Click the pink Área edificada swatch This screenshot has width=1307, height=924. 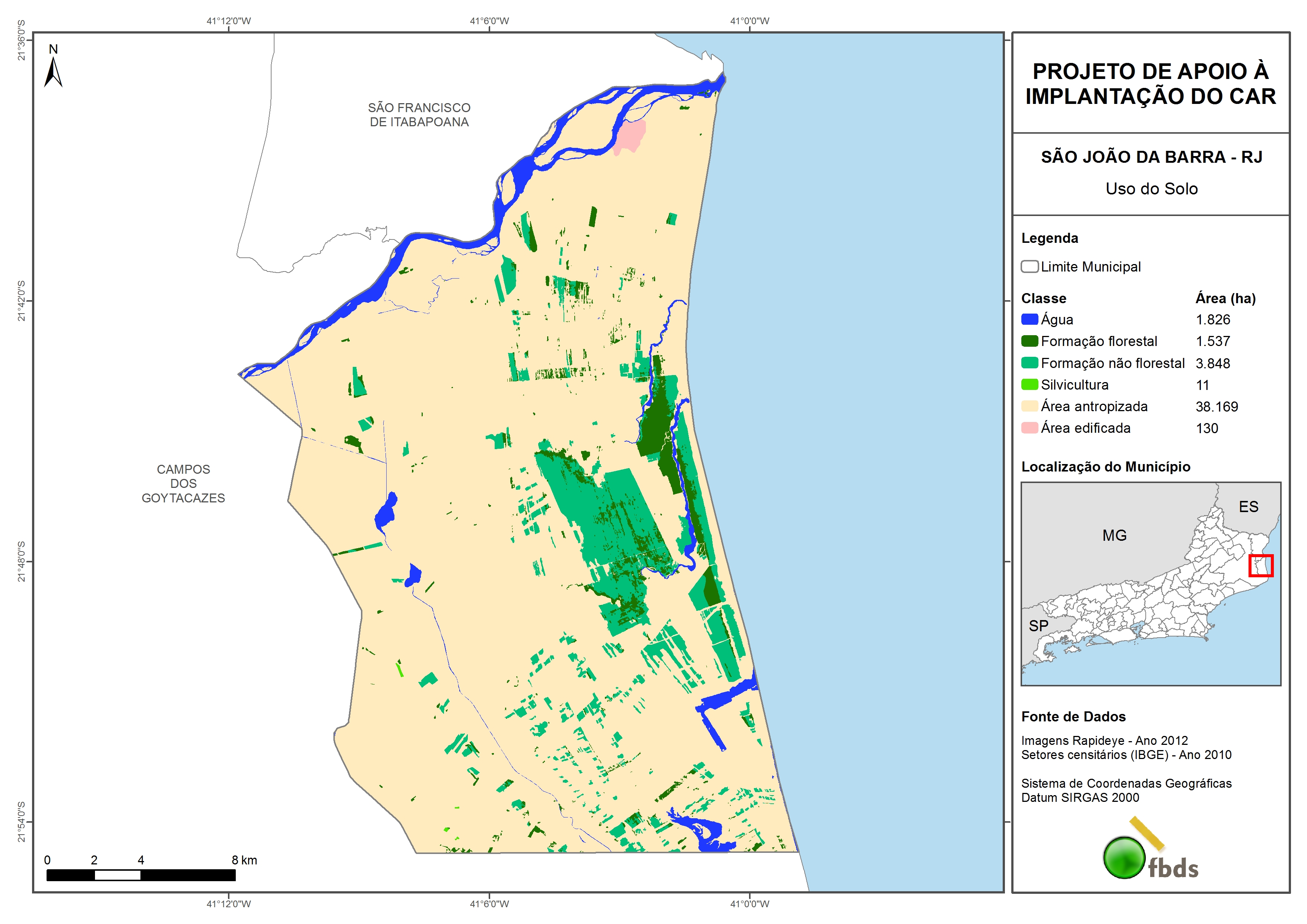tap(1029, 428)
